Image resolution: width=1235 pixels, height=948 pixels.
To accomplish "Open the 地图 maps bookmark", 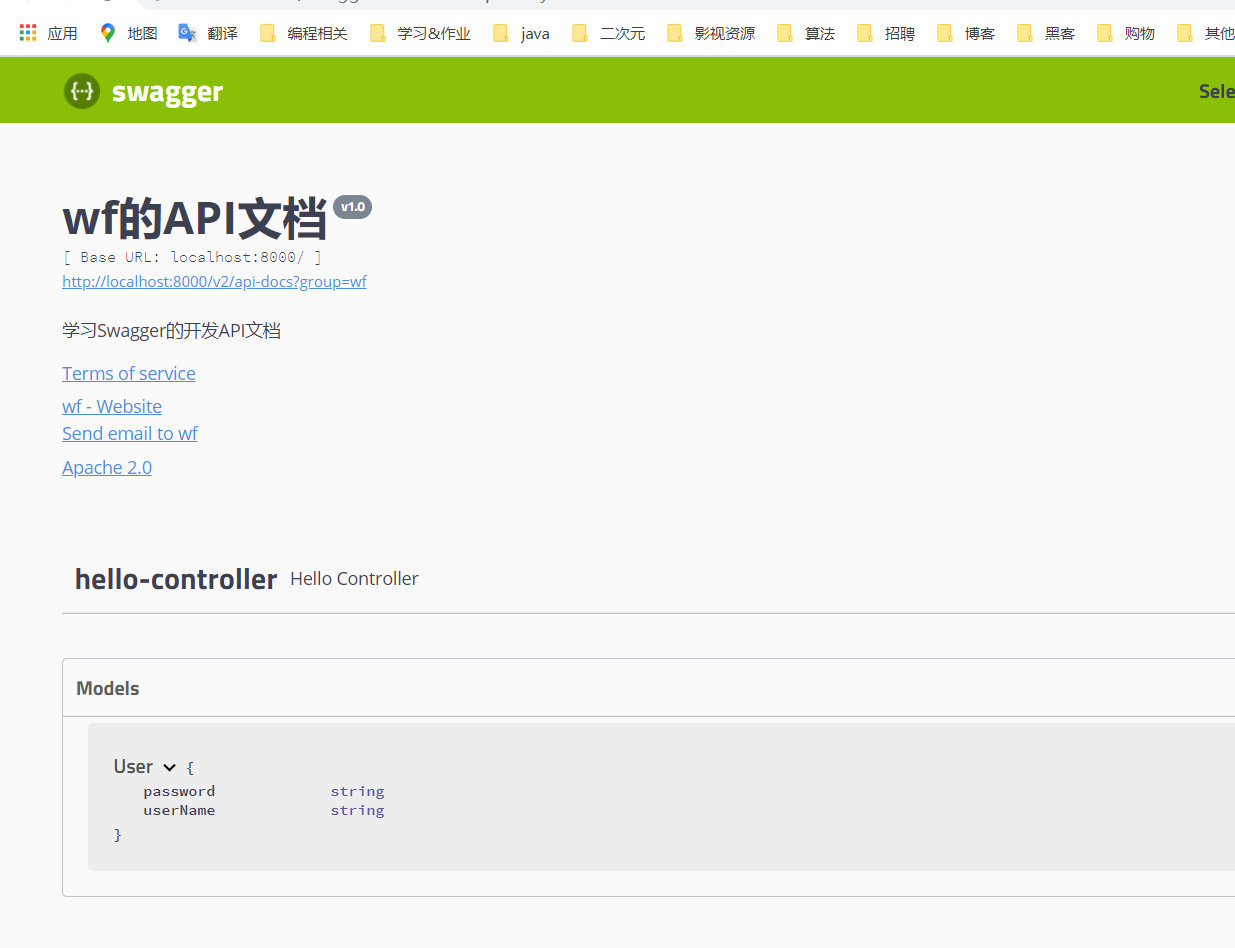I will (x=129, y=33).
